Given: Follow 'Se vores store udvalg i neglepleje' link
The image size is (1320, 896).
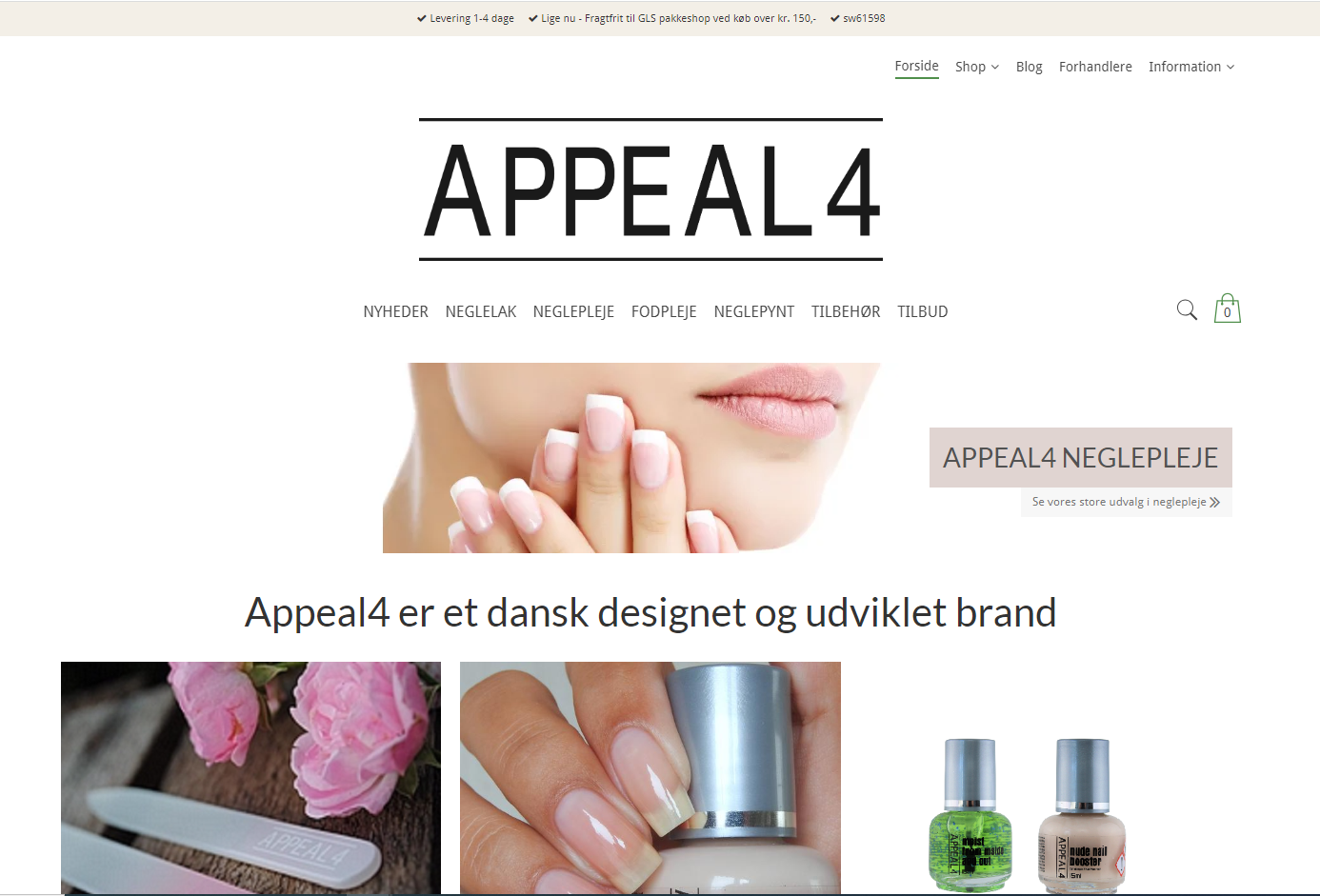Looking at the screenshot, I should coord(1119,503).
